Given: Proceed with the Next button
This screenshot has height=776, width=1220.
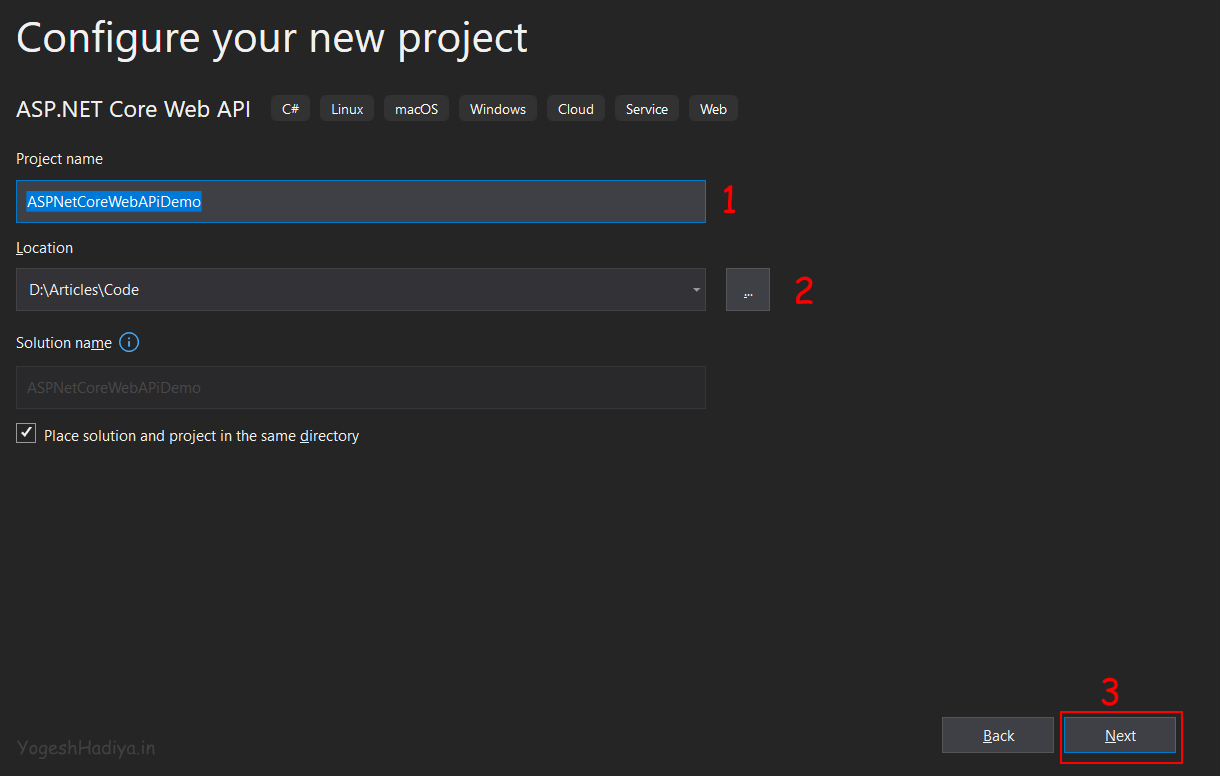Looking at the screenshot, I should pyautogui.click(x=1120, y=735).
